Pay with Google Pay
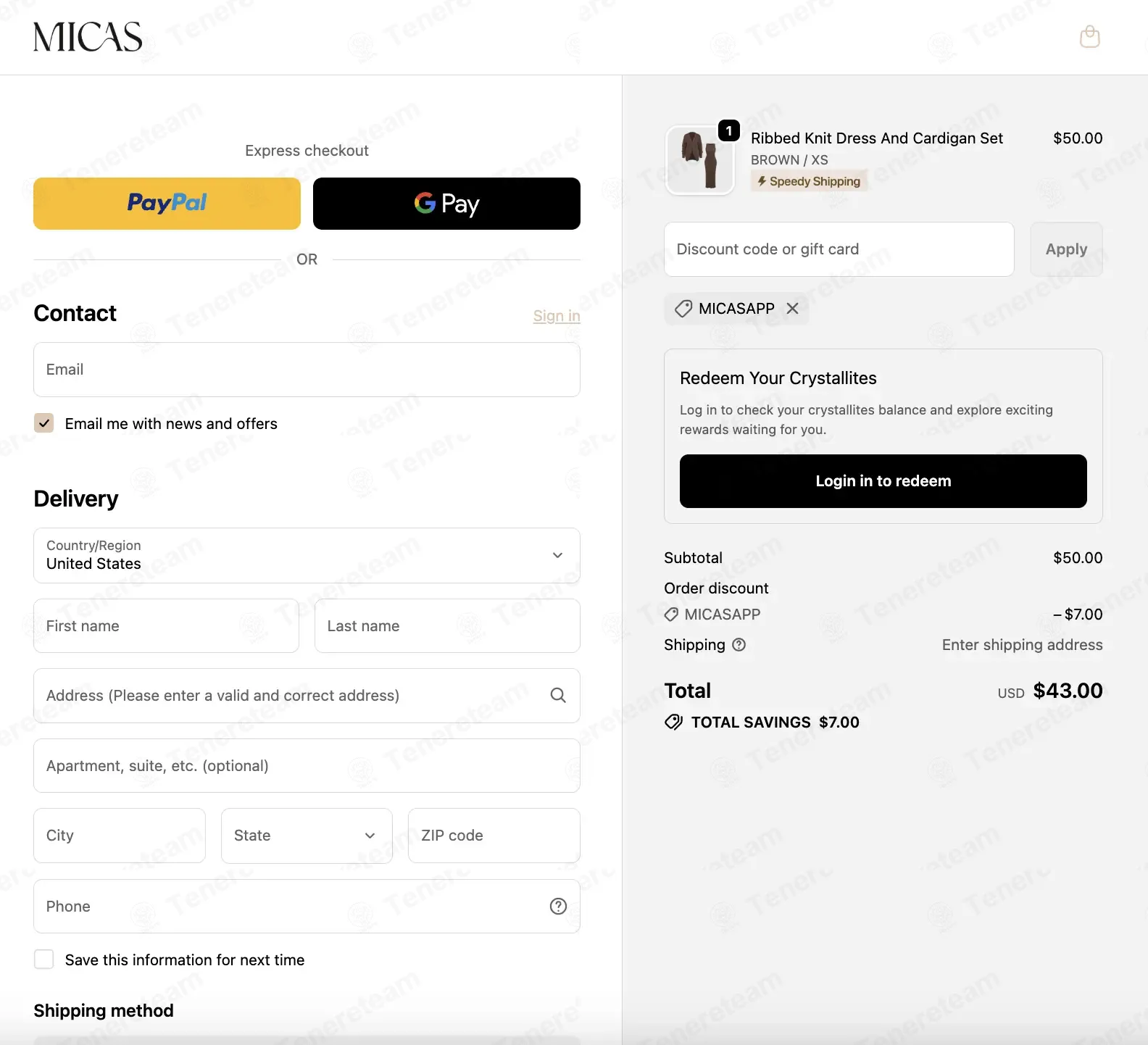The image size is (1148, 1045). coord(446,204)
